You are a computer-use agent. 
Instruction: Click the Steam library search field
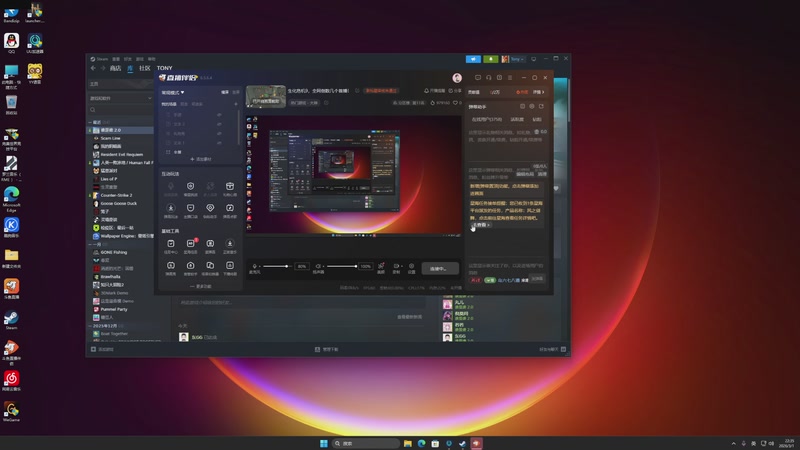click(120, 110)
